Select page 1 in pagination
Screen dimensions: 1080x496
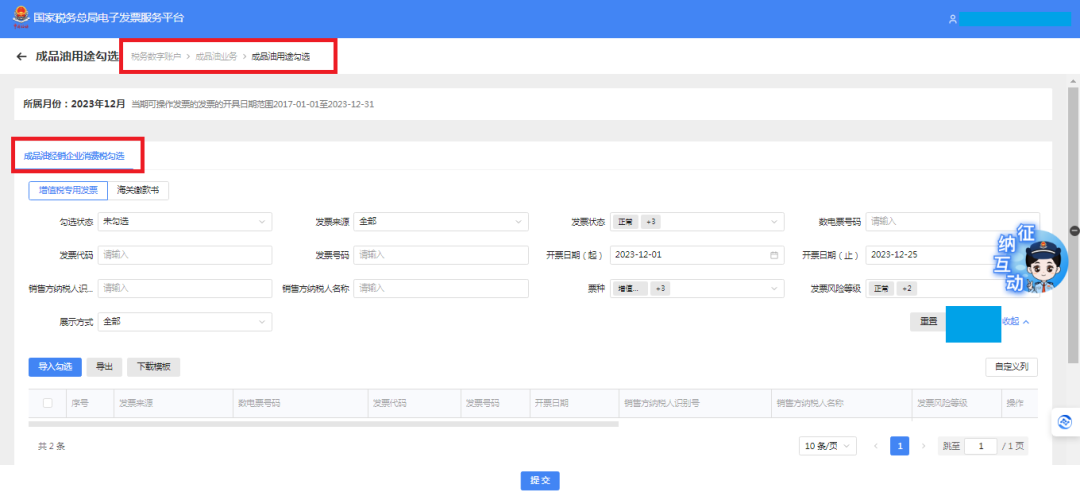point(900,446)
